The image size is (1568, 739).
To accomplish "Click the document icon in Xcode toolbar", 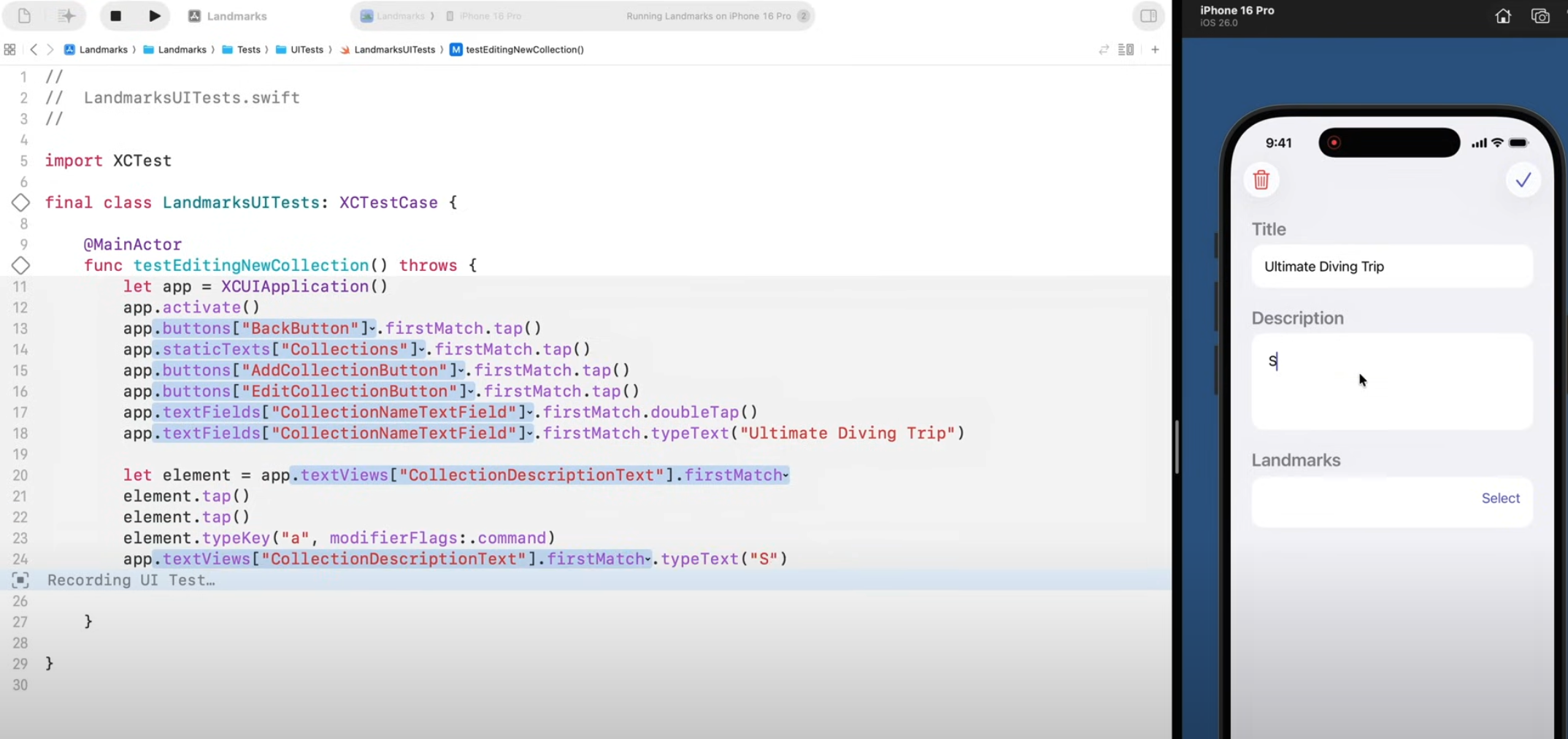I will [x=24, y=15].
